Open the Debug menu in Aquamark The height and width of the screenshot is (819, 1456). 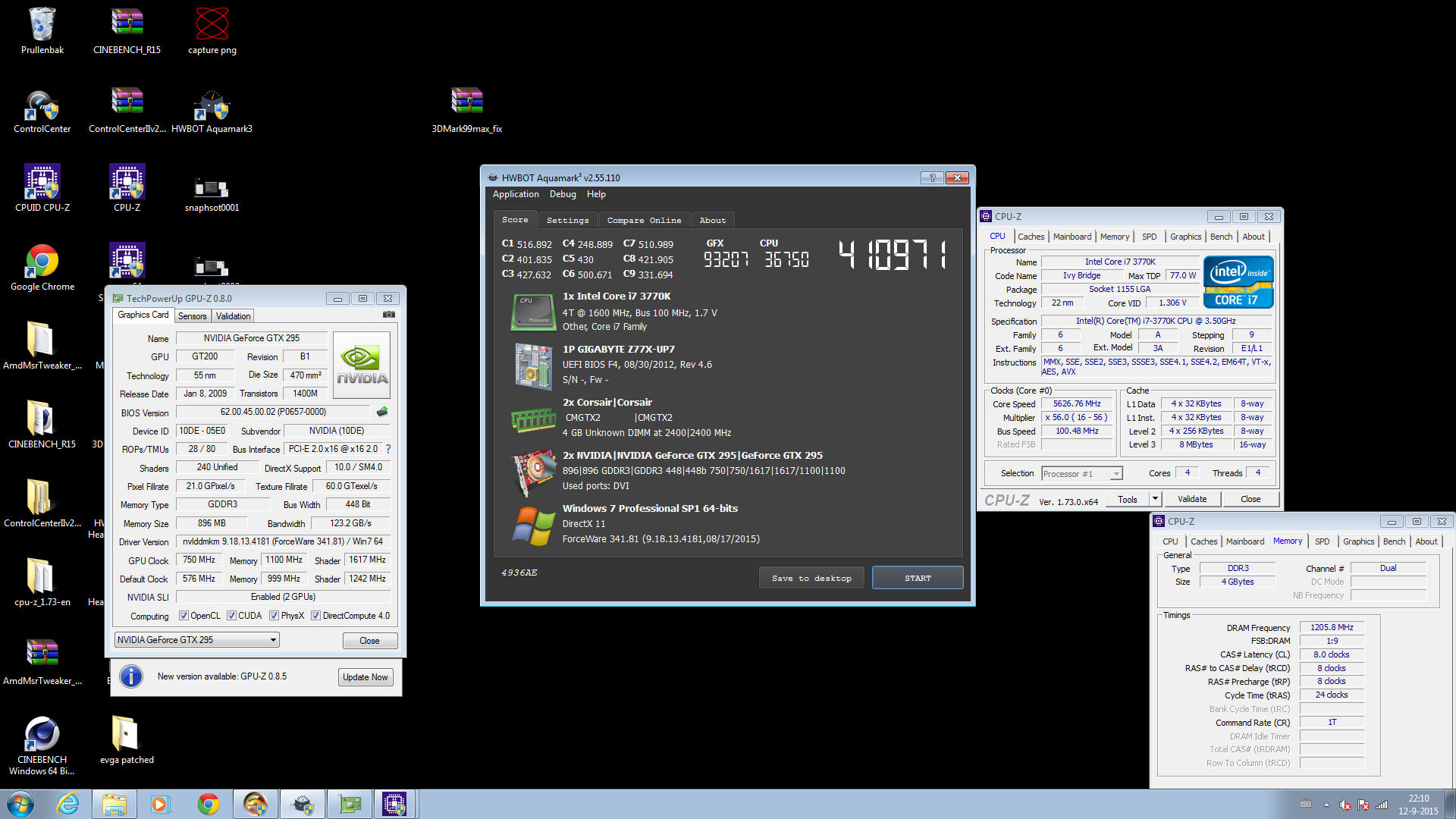(563, 194)
